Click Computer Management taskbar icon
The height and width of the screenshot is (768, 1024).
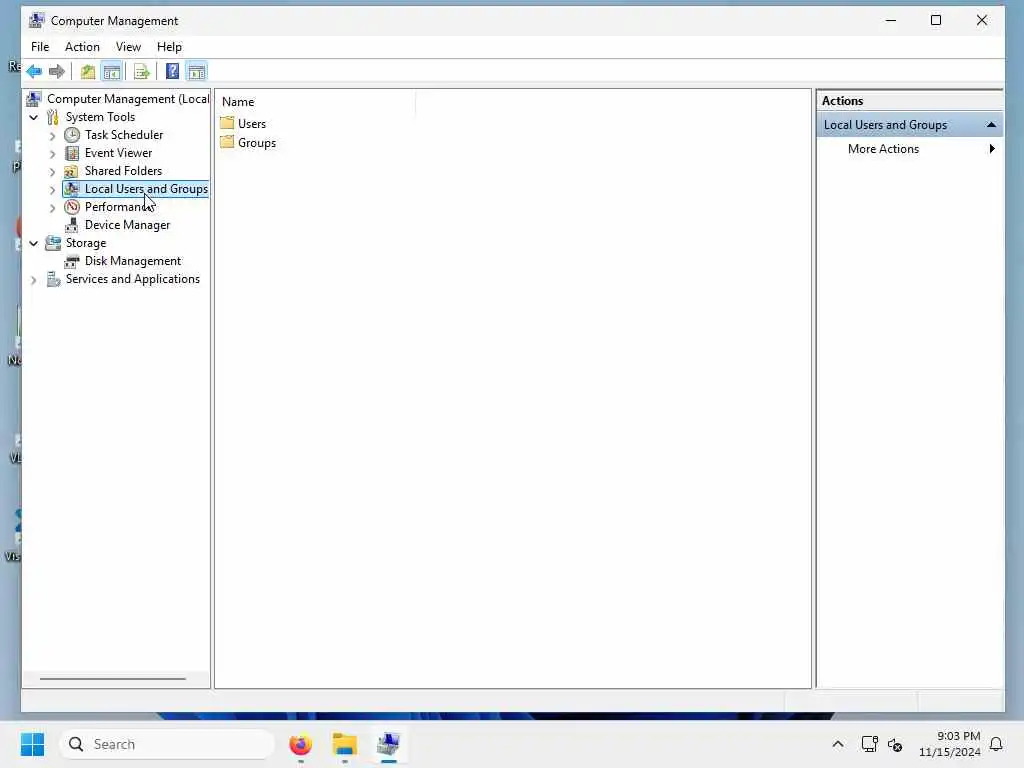click(x=389, y=744)
